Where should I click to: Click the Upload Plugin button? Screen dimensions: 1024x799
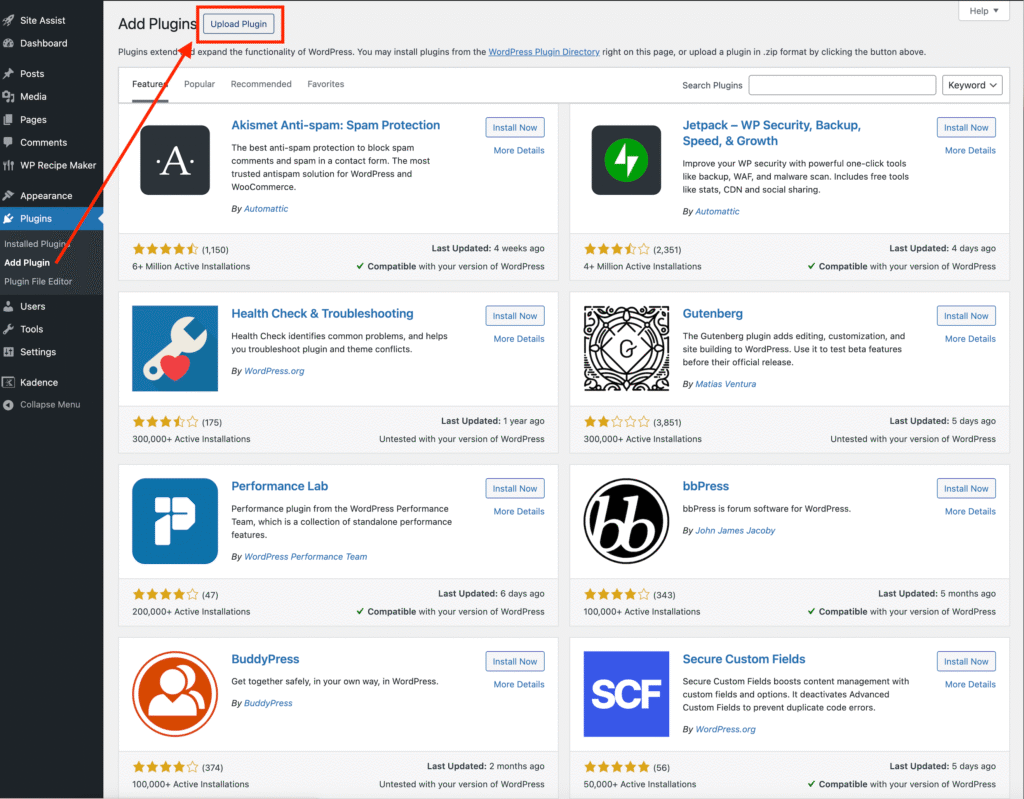pos(240,24)
